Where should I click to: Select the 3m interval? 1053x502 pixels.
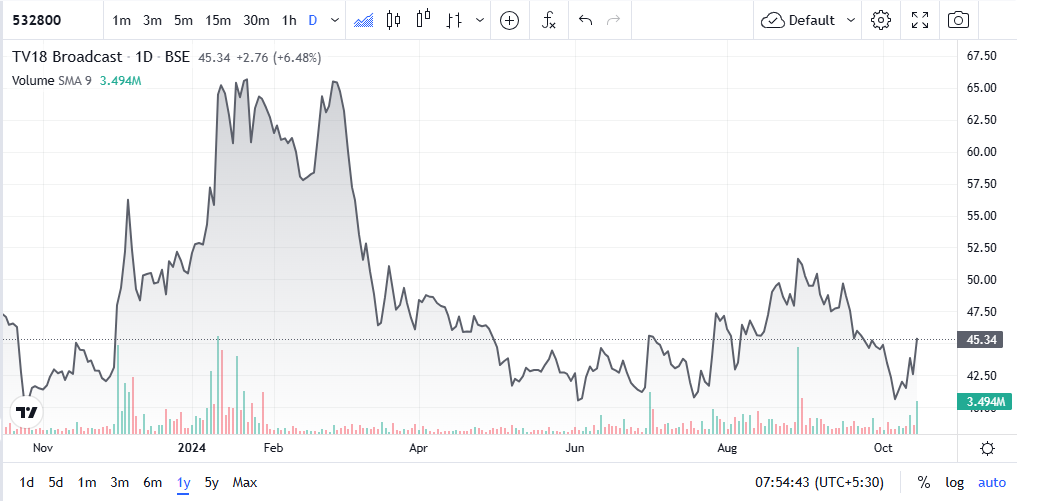(152, 20)
